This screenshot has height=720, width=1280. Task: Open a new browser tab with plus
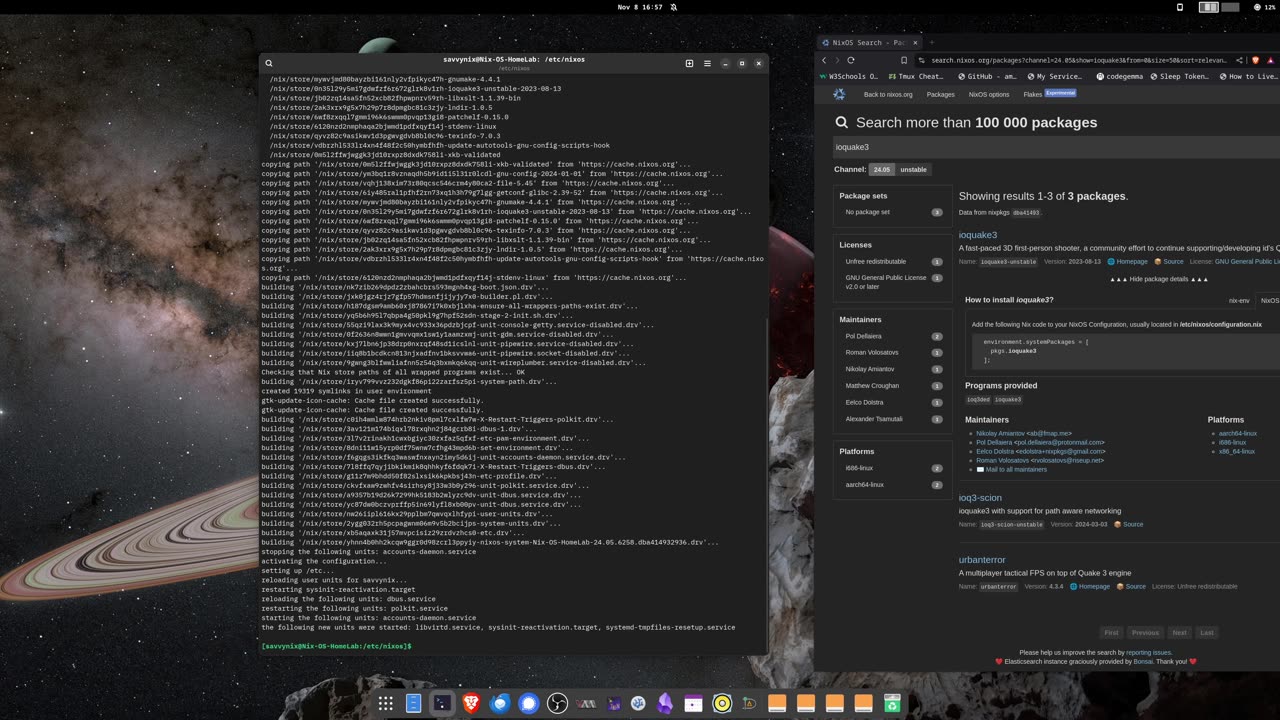coord(931,42)
